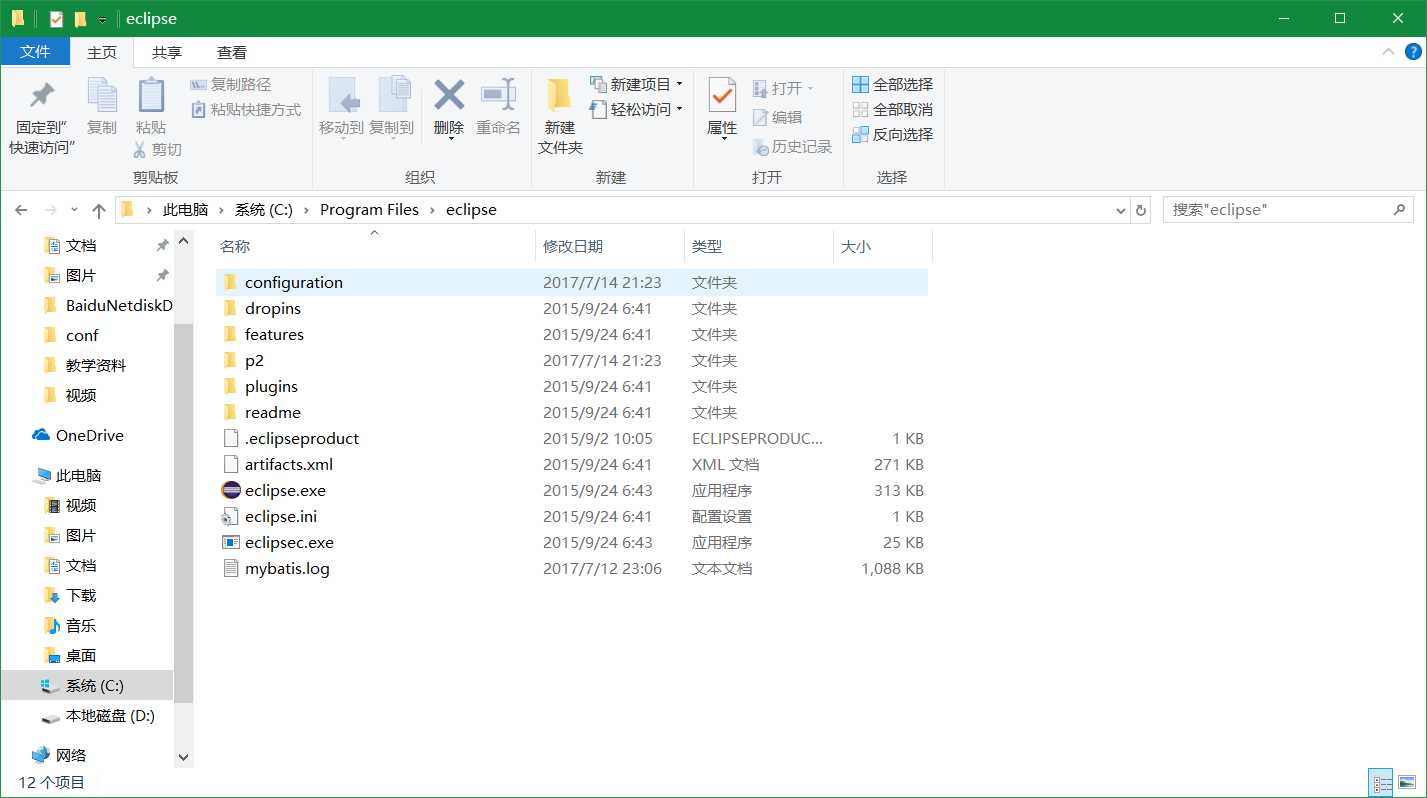Collapse the ribbon with the chevron
The height and width of the screenshot is (798, 1427).
[1388, 52]
